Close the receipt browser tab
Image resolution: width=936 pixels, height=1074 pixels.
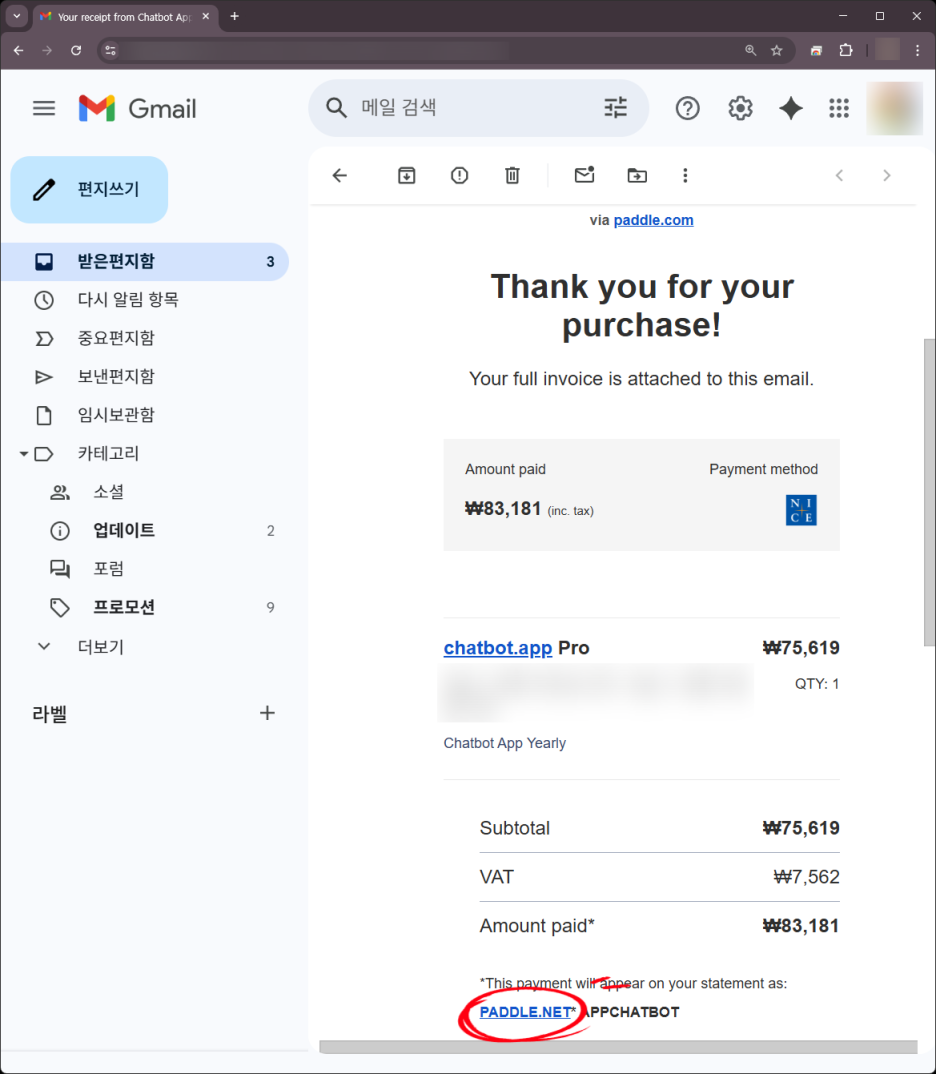(205, 16)
